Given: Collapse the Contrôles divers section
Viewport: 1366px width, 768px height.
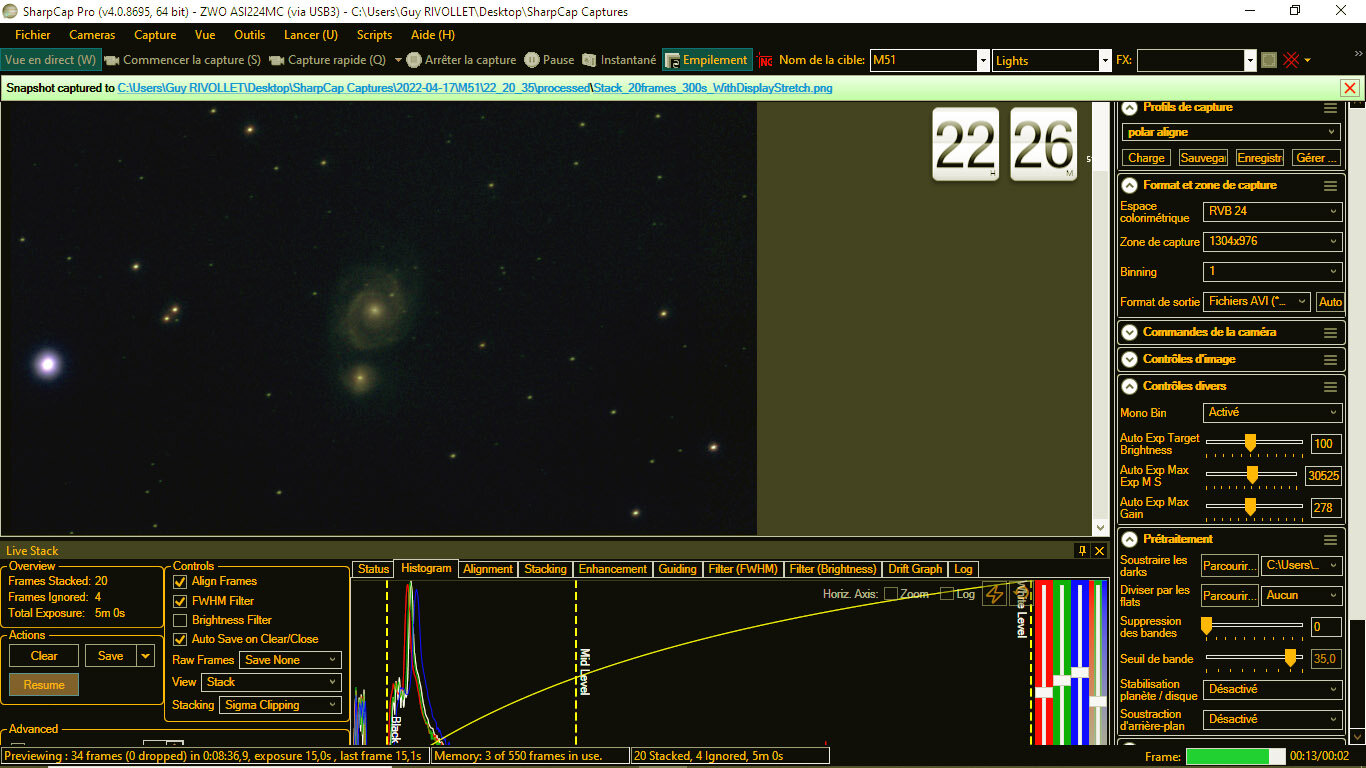Looking at the screenshot, I should click(1130, 386).
